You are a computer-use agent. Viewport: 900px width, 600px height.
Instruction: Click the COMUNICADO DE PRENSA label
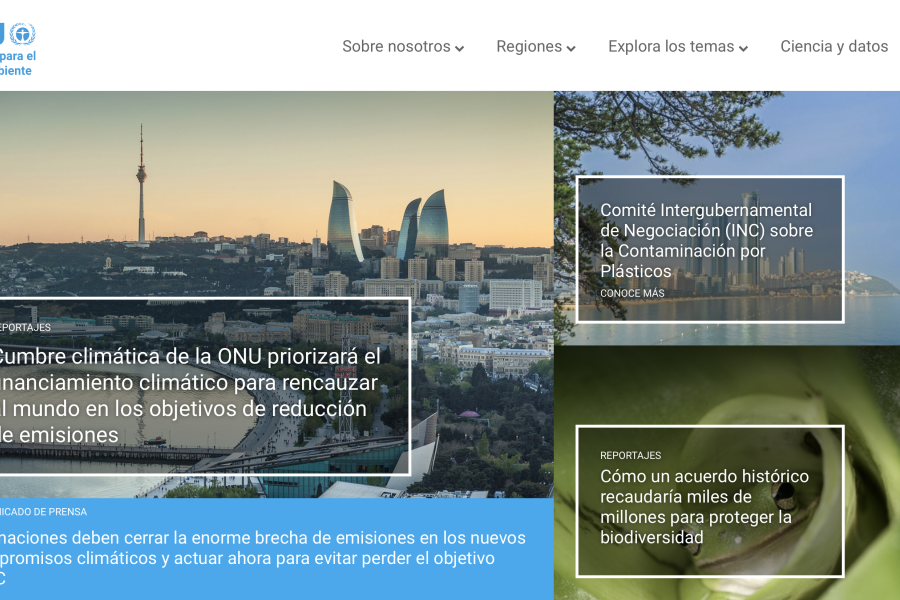[x=43, y=512]
